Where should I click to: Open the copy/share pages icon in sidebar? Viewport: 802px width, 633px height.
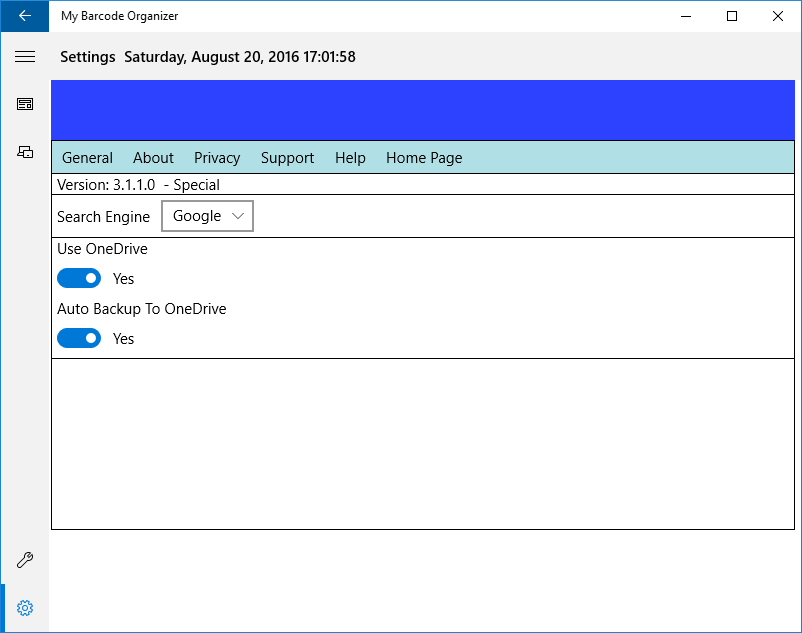(x=25, y=151)
